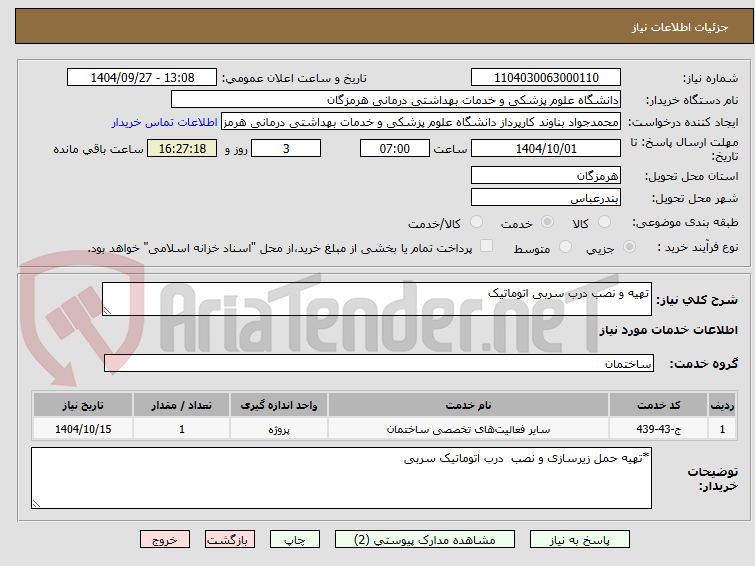
Task: Click the resize handle of شرح کلی نیاز box
Action: tap(107, 311)
